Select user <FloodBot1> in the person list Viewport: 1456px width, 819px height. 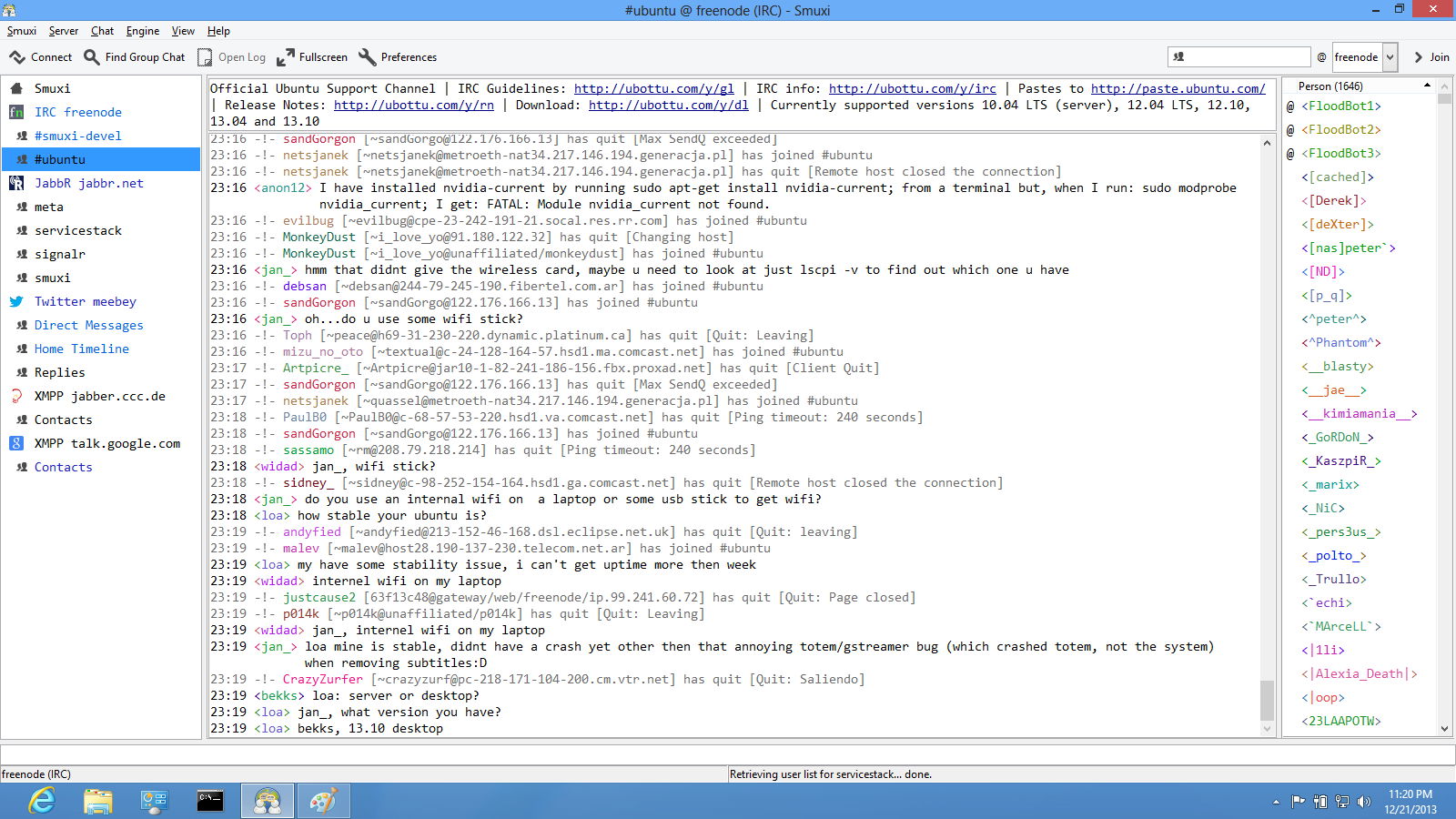tap(1341, 106)
